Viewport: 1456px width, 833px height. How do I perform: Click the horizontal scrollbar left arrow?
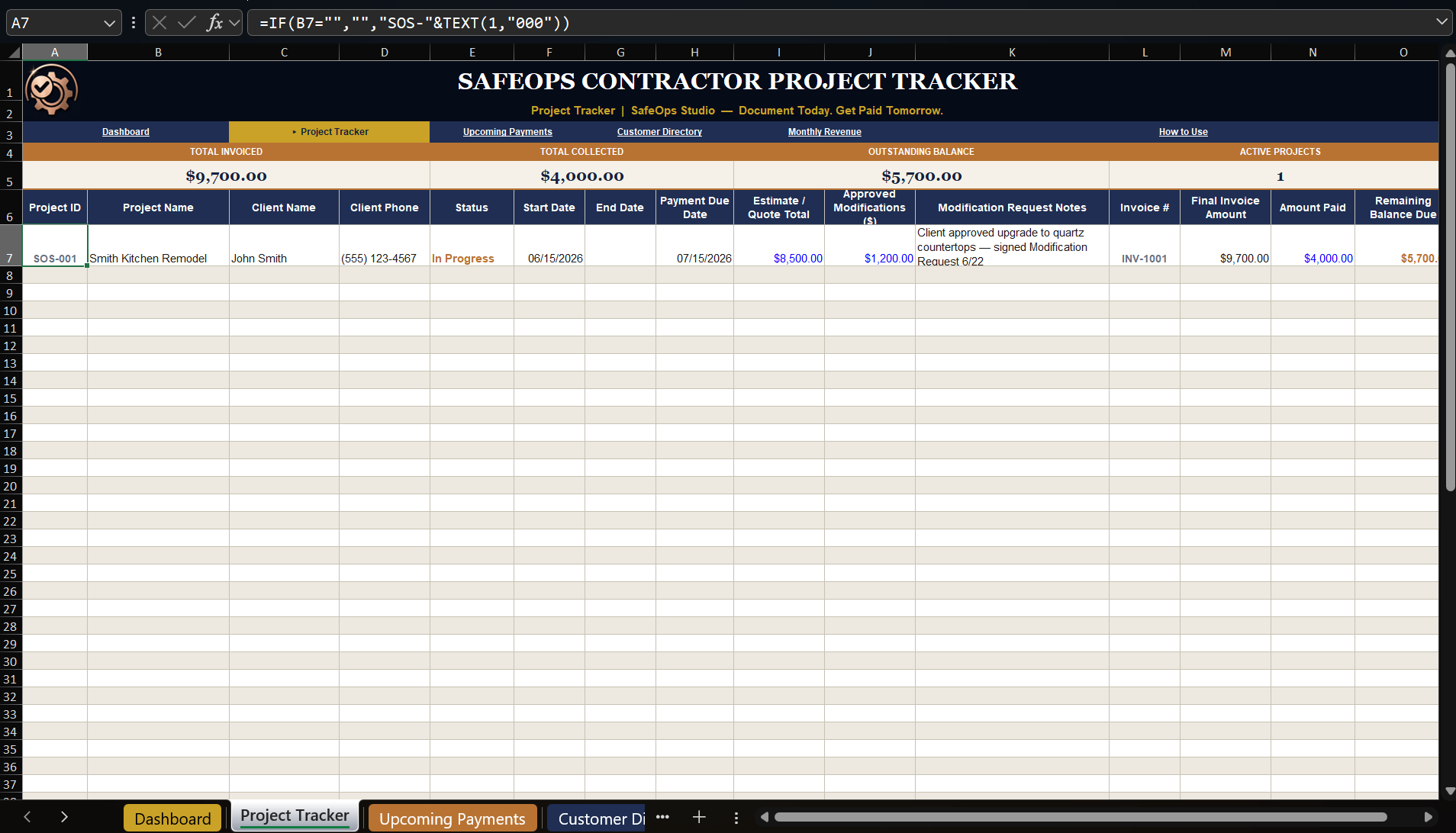pyautogui.click(x=765, y=817)
